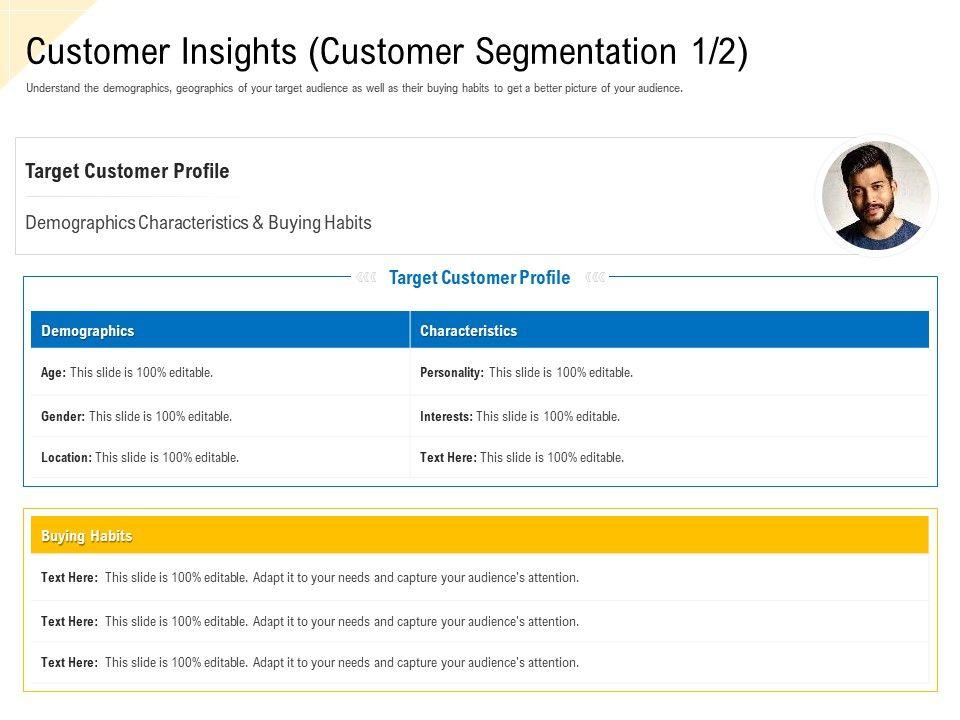This screenshot has height=720, width=960.
Task: Click the bold Target Customer Profile heading
Action: [x=127, y=171]
